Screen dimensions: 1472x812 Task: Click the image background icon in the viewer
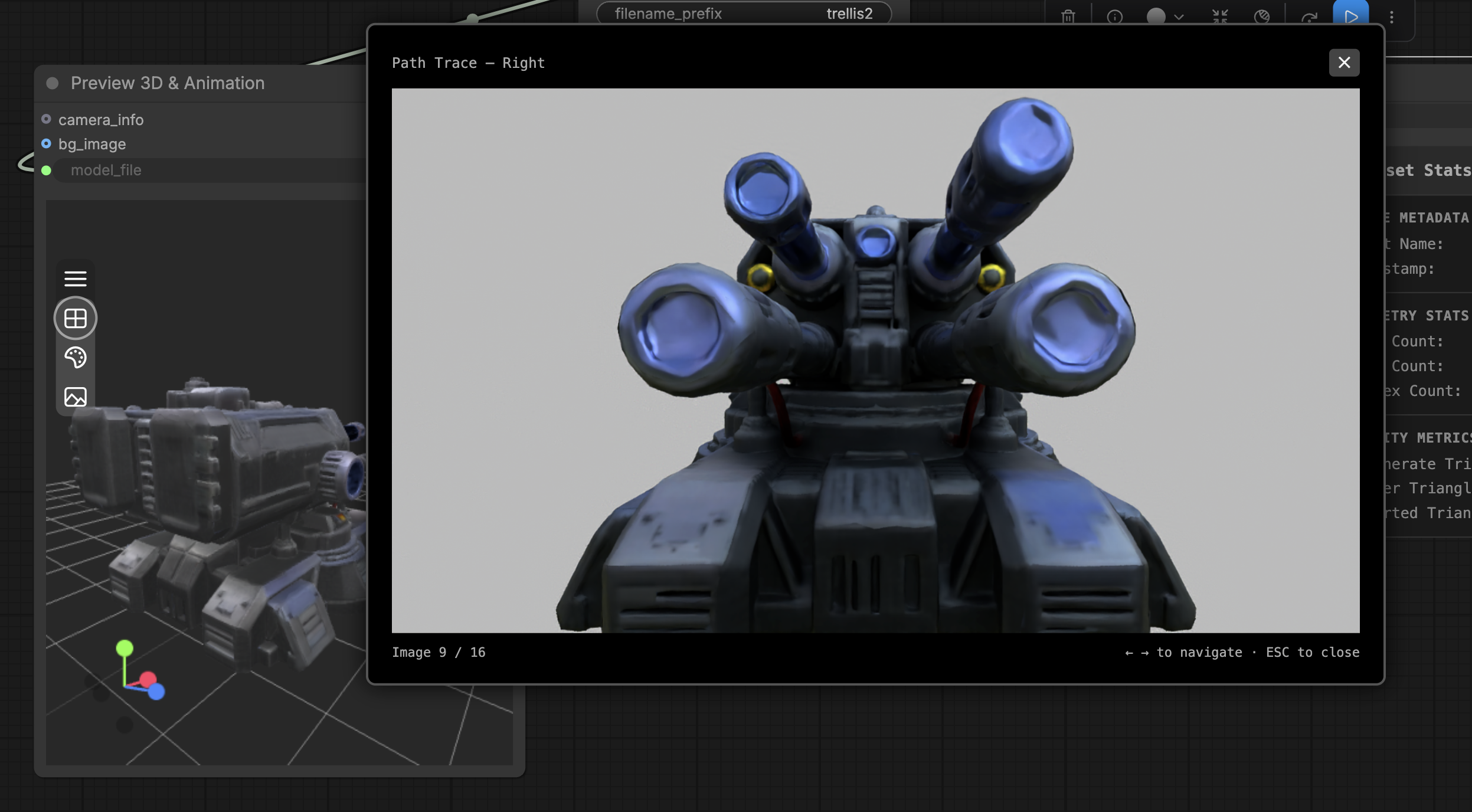pos(76,397)
